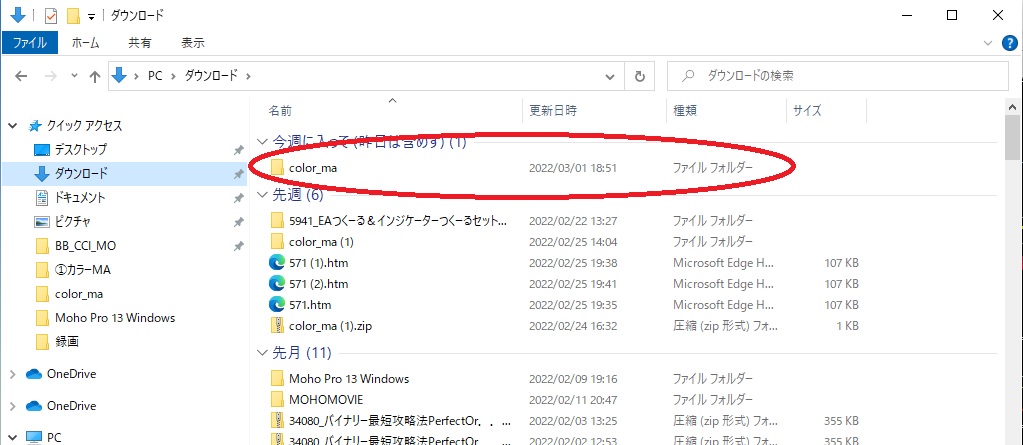The image size is (1023, 445).
Task: Open the 571 (1).htm Edge file
Action: (313, 263)
